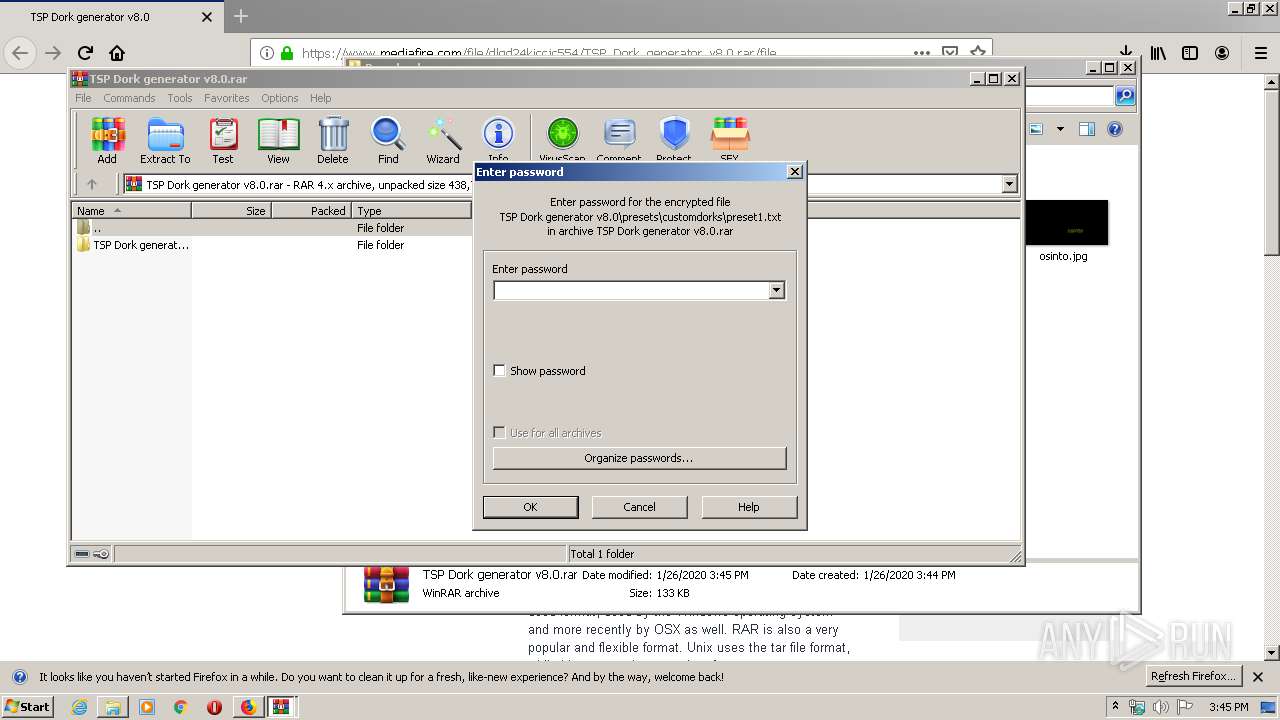Open the WinRAR Favorites menu
The image size is (1280, 720).
pos(227,98)
